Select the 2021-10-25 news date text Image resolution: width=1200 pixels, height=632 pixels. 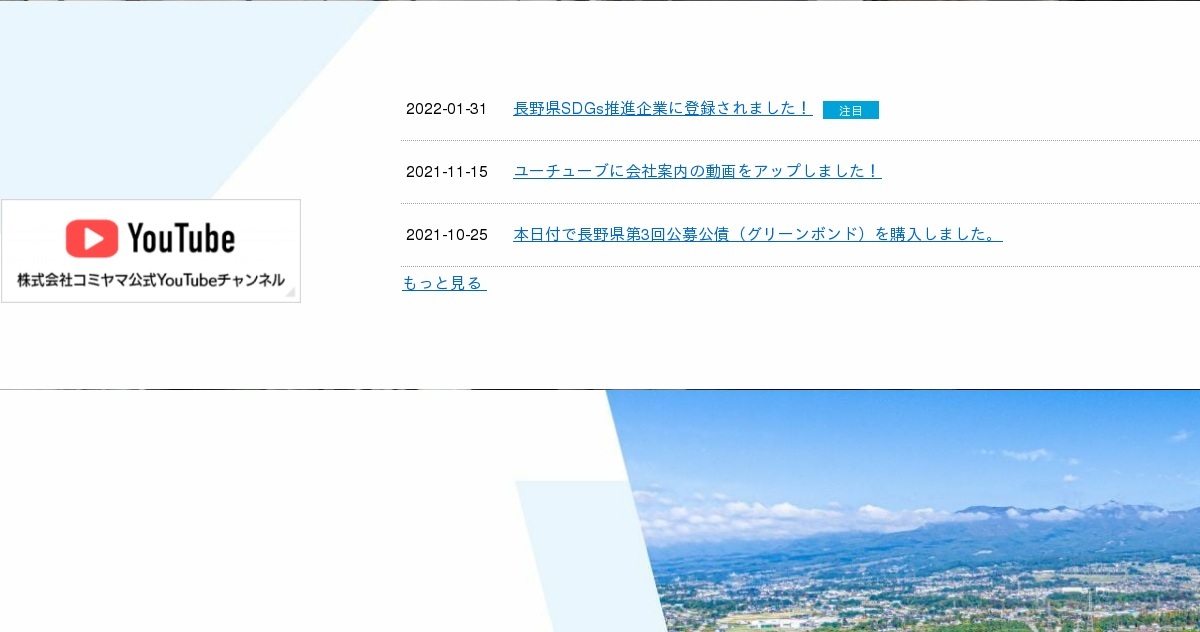pos(447,235)
